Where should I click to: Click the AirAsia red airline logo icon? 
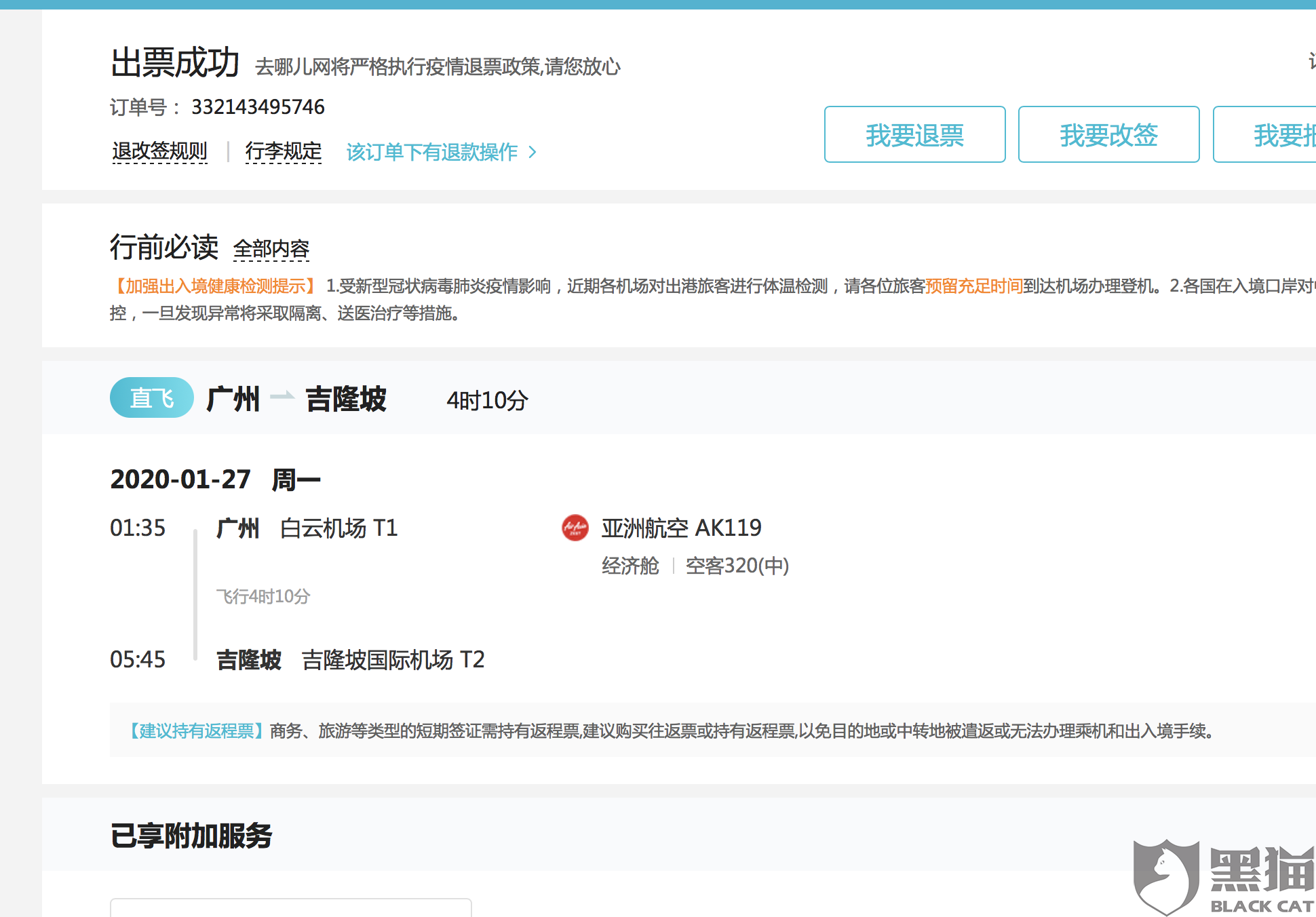pos(575,528)
